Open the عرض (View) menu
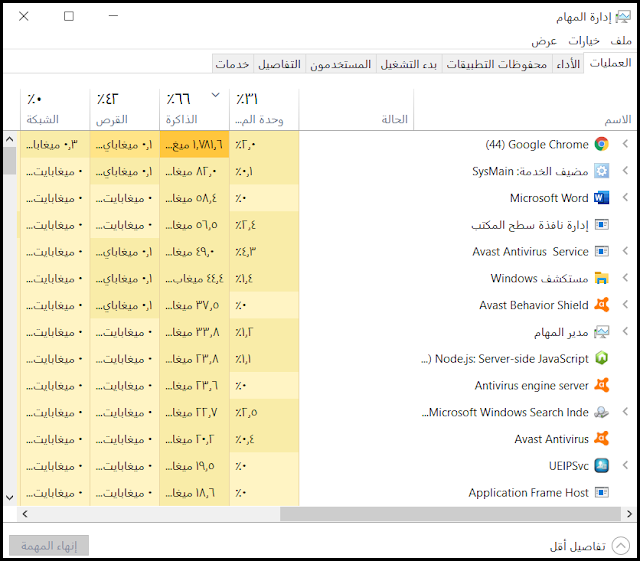Viewport: 640px width, 561px height. coord(544,41)
